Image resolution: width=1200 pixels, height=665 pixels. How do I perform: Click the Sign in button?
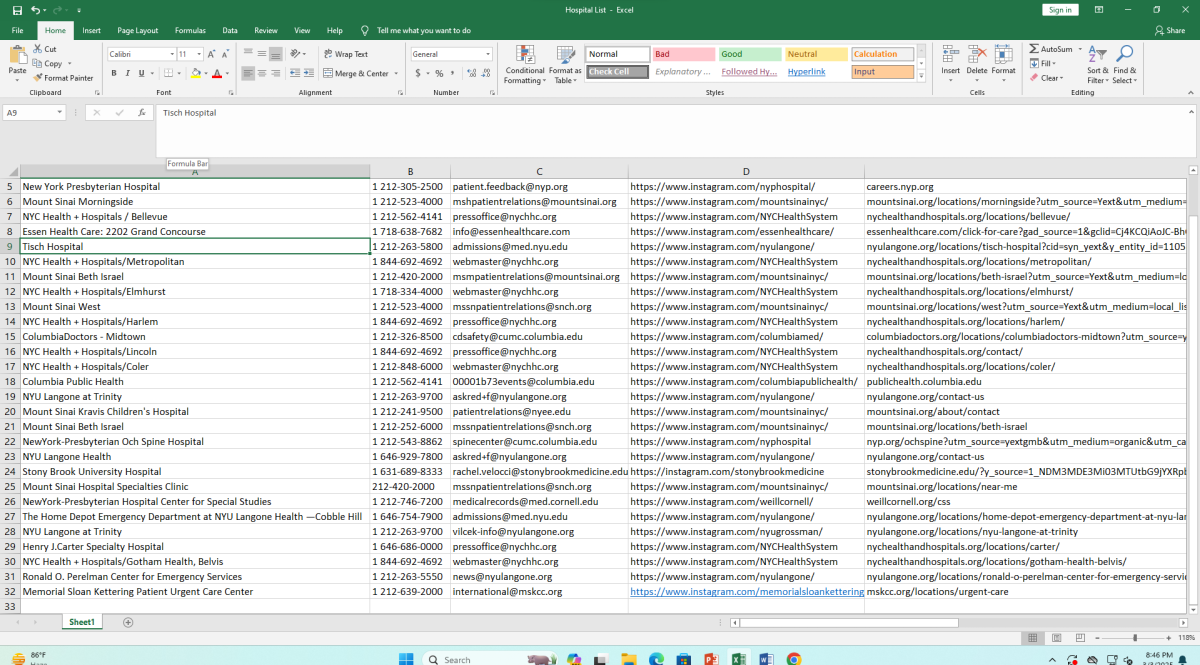tap(1060, 10)
